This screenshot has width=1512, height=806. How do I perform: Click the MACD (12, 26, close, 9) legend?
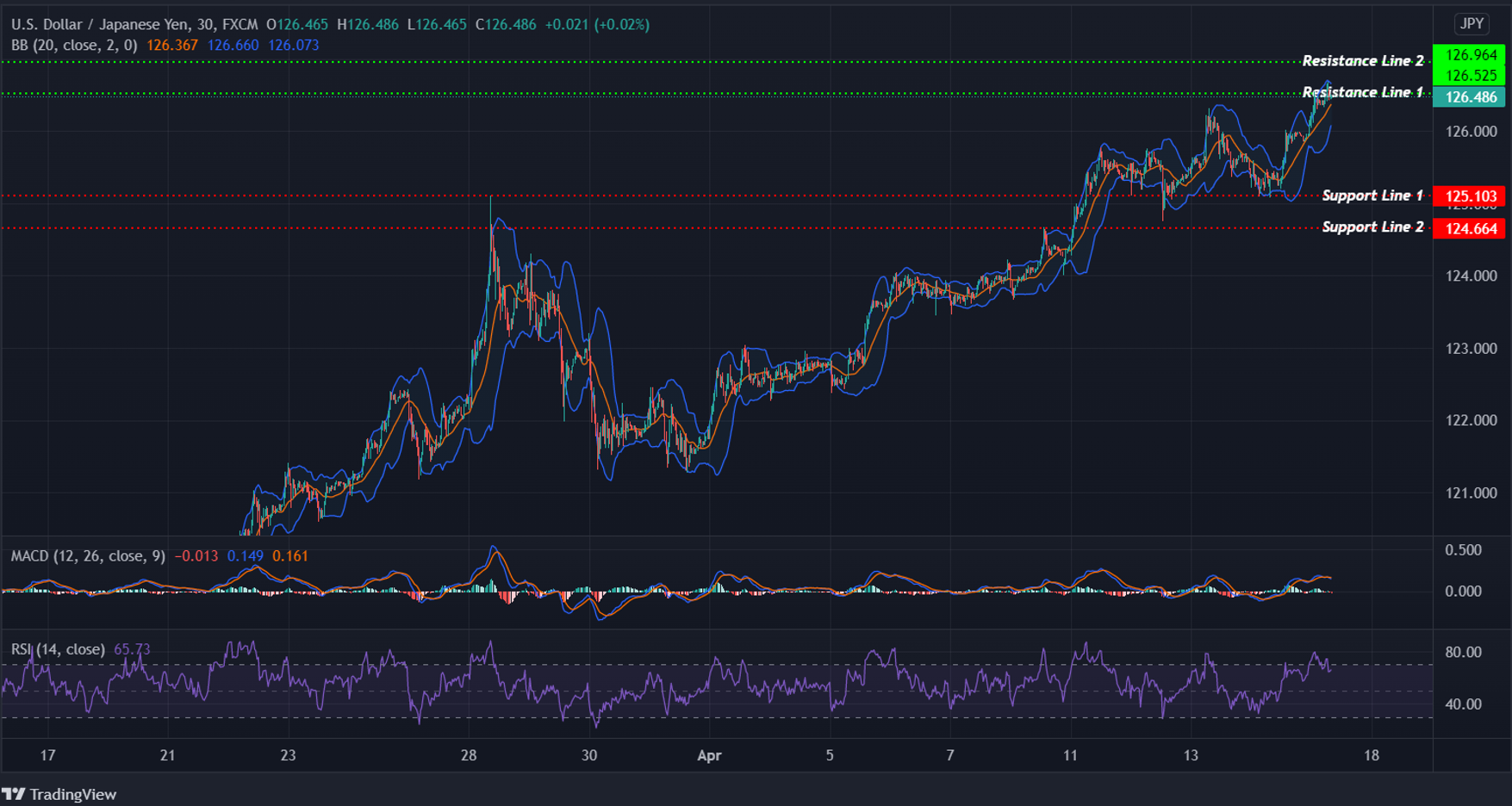pyautogui.click(x=86, y=556)
